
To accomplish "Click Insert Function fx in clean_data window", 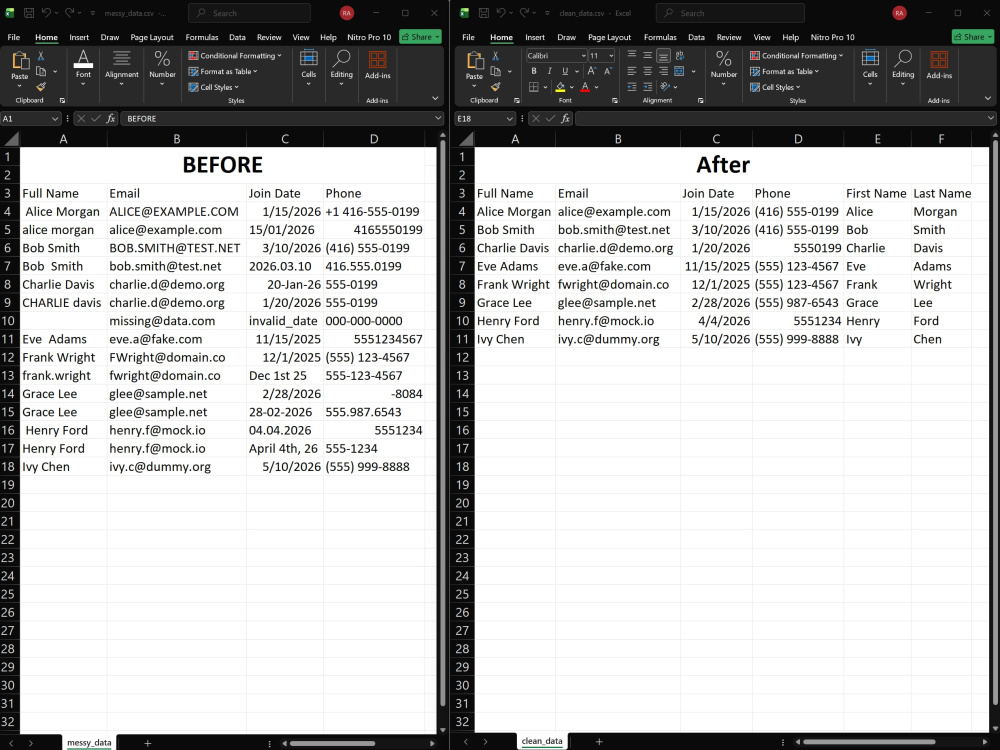I will [x=566, y=119].
